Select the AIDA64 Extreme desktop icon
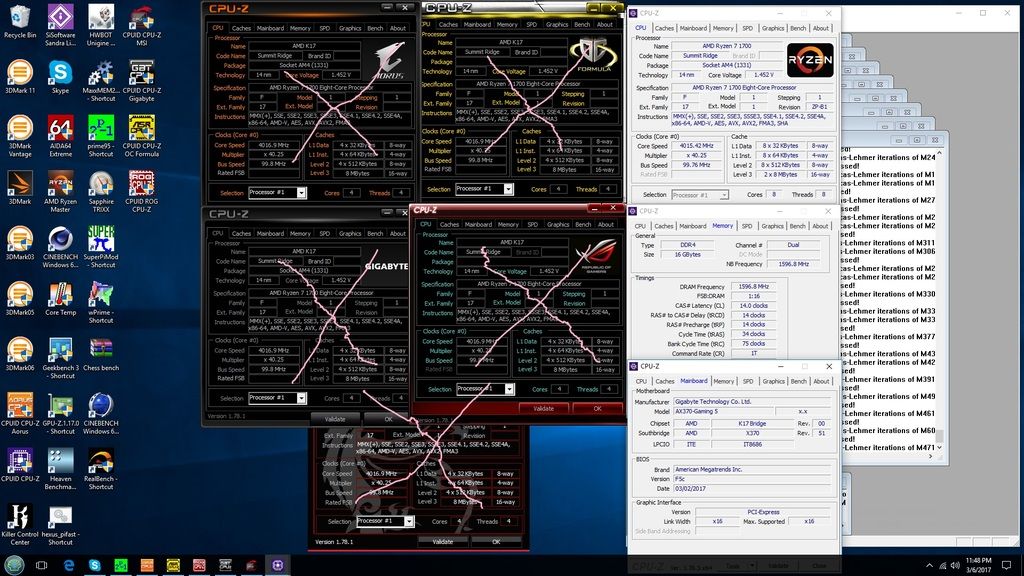This screenshot has height=576, width=1024. pyautogui.click(x=60, y=136)
